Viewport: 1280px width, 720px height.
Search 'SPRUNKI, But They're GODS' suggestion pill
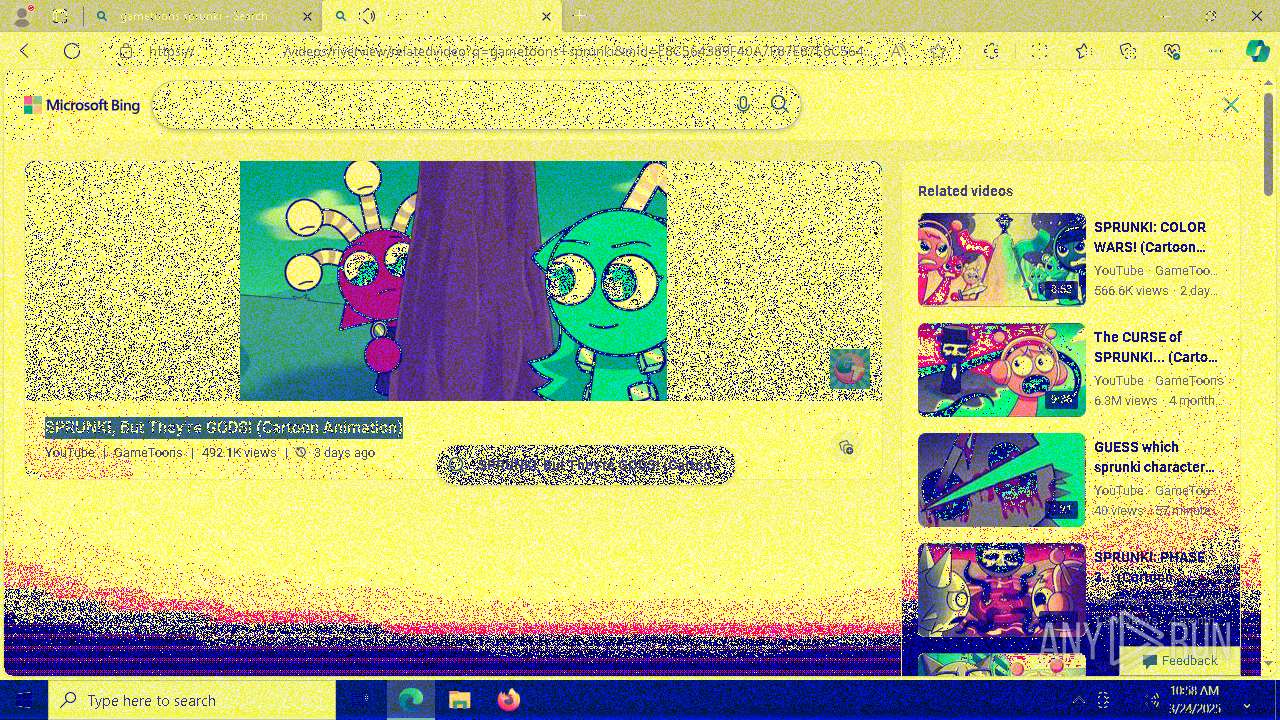(586, 465)
